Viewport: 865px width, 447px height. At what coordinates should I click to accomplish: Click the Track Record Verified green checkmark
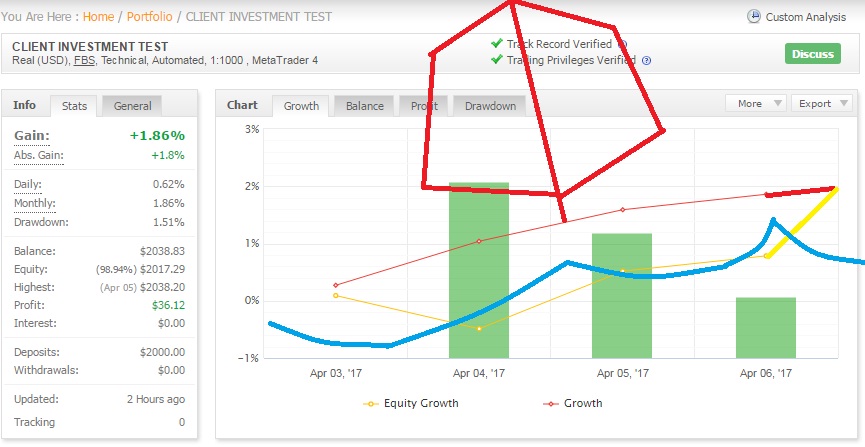point(497,43)
